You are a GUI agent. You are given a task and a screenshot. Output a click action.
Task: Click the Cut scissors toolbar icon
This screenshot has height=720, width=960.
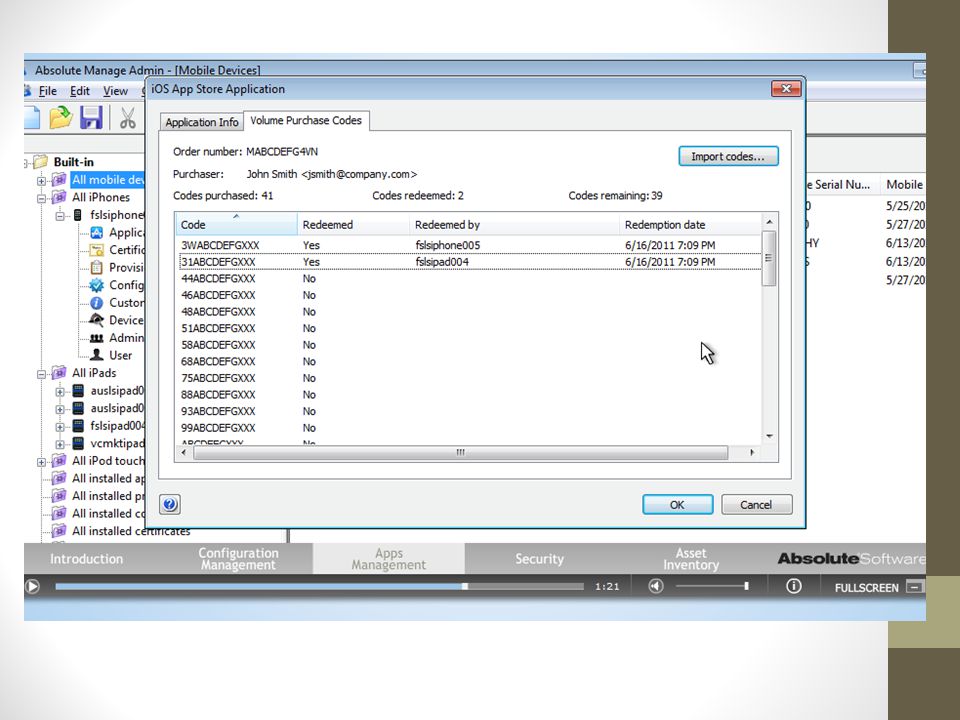coord(127,118)
